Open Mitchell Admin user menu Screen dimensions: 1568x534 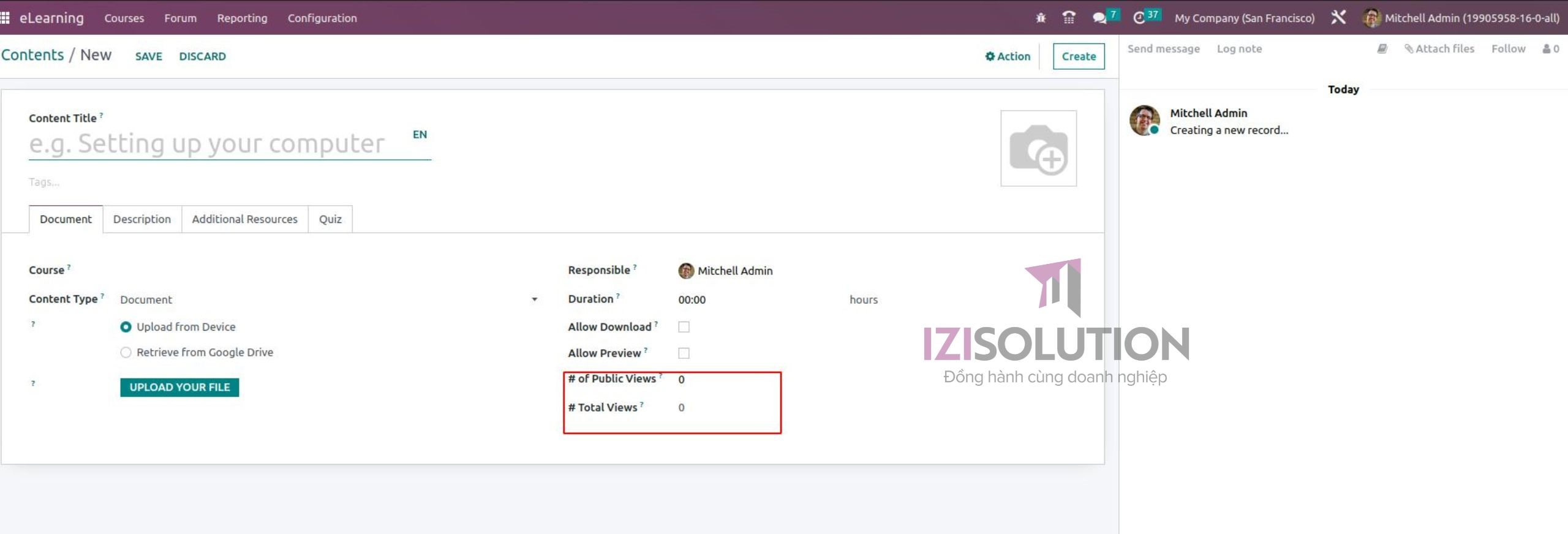pyautogui.click(x=1461, y=18)
